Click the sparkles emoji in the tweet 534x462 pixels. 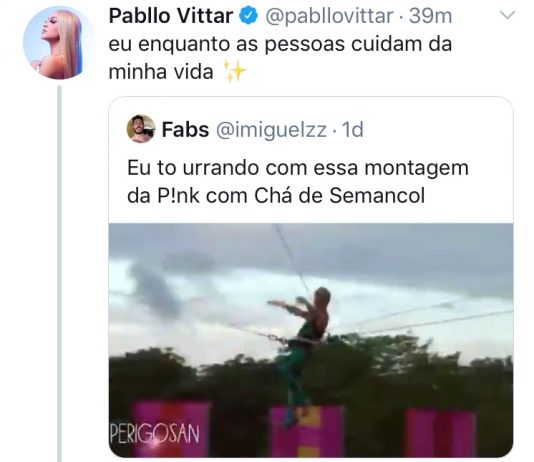click(234, 71)
